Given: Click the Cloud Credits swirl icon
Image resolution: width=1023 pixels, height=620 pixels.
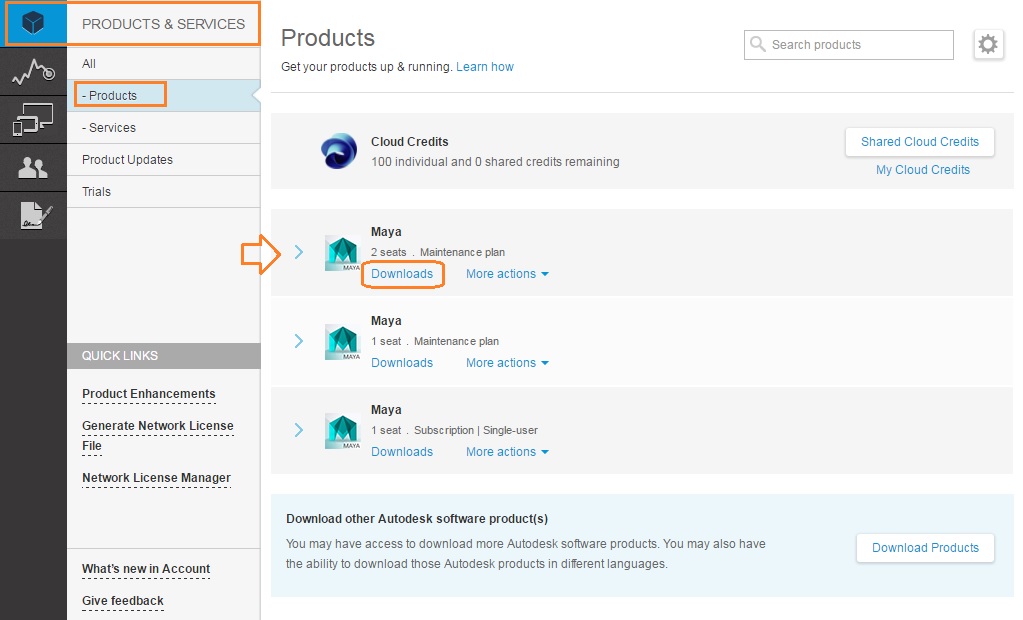Looking at the screenshot, I should click(339, 151).
